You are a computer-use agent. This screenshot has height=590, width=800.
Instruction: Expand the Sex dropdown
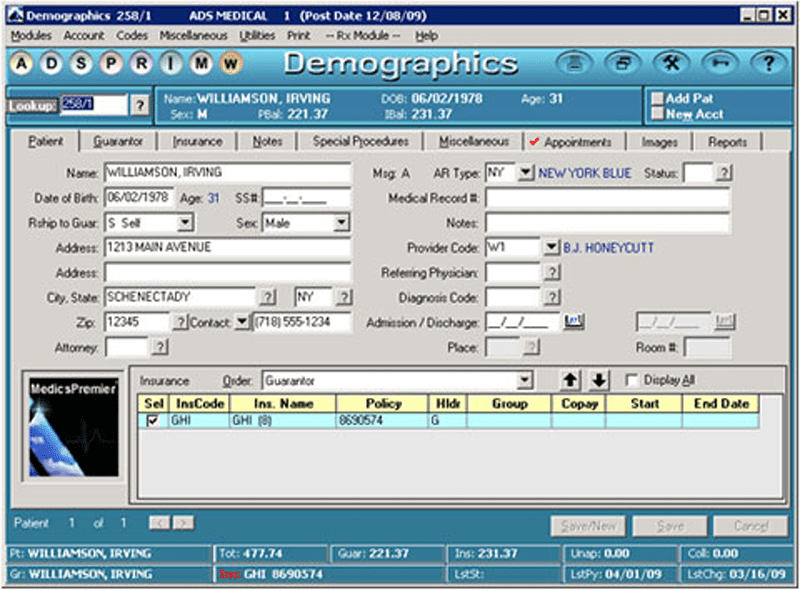[342, 223]
